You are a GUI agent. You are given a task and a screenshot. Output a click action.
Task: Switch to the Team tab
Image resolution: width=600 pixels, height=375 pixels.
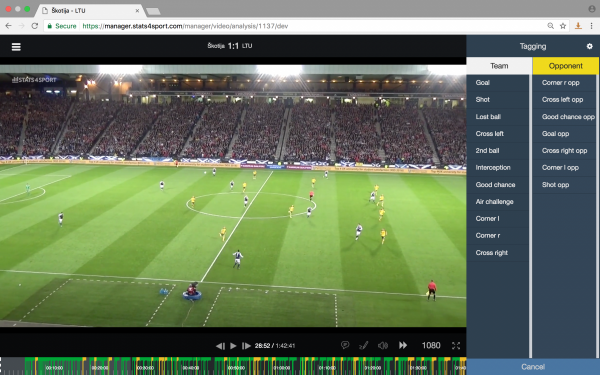pyautogui.click(x=499, y=66)
